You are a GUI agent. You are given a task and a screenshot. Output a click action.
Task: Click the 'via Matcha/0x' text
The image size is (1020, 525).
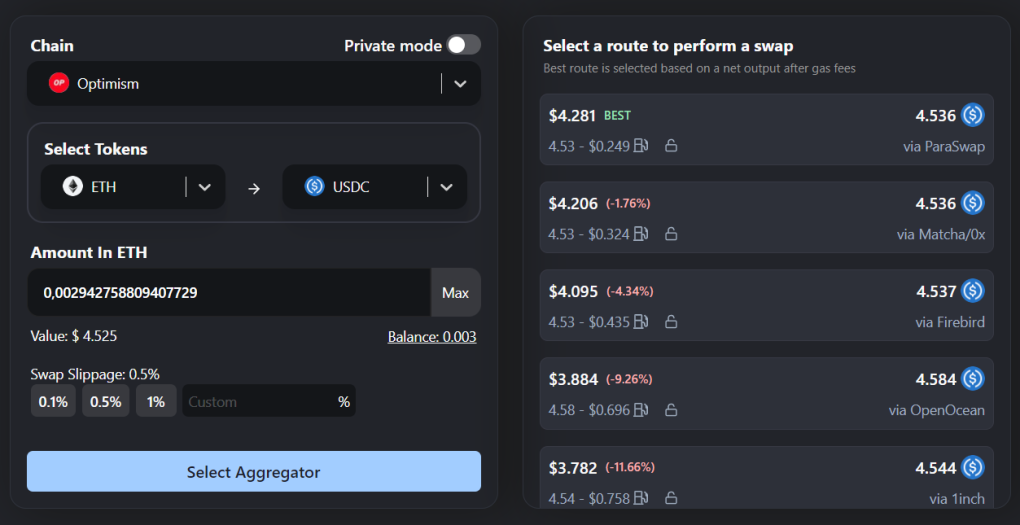[x=941, y=234]
